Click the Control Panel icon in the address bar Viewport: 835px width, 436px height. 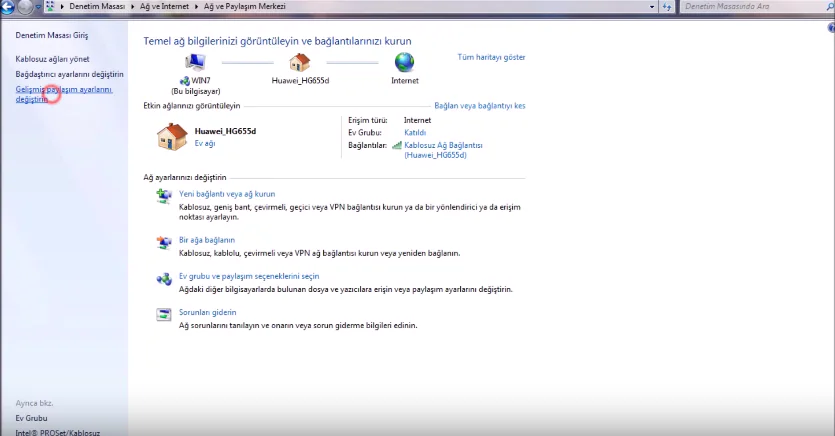tap(51, 6)
